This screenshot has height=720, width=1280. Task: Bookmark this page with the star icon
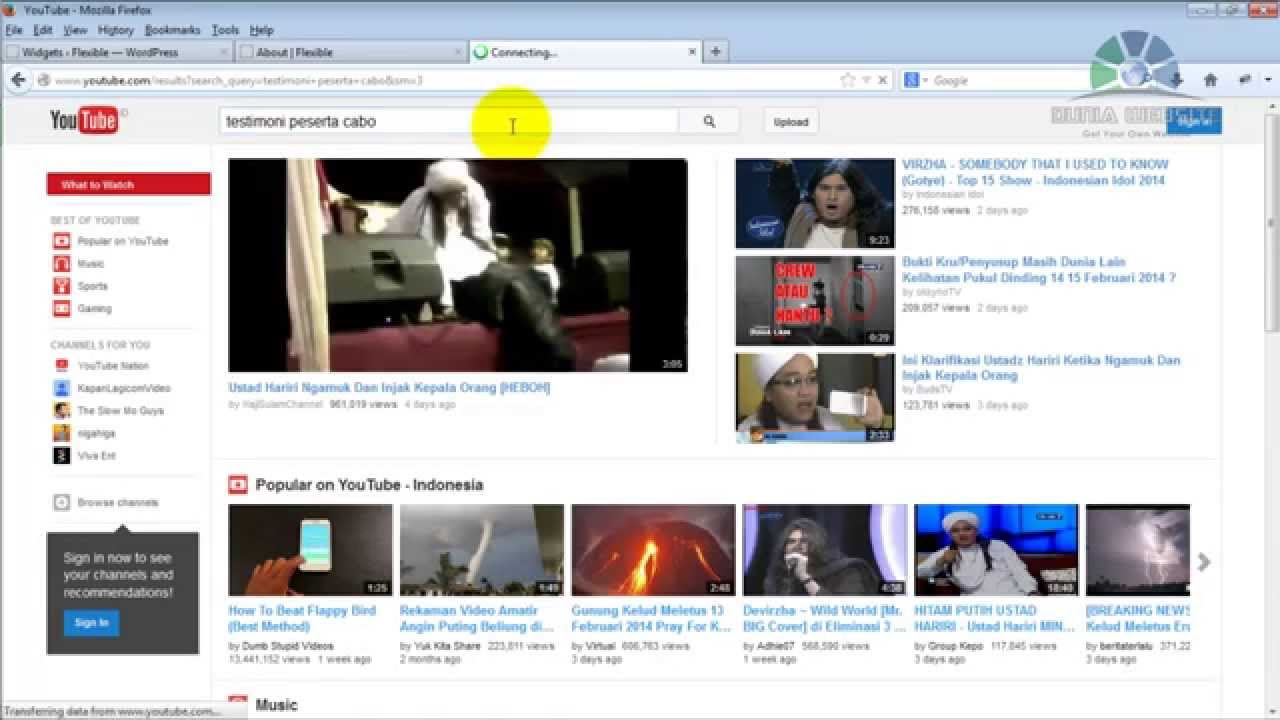[848, 80]
